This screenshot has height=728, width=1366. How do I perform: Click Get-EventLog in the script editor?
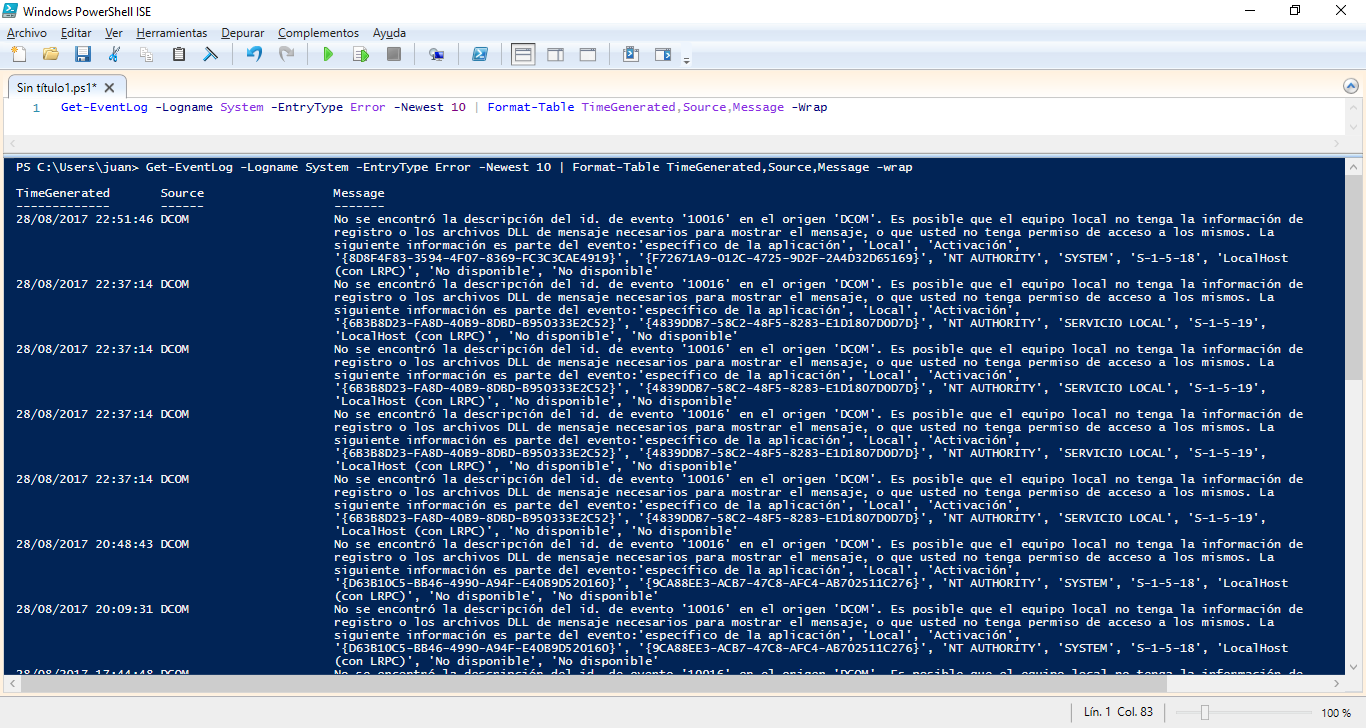(104, 107)
